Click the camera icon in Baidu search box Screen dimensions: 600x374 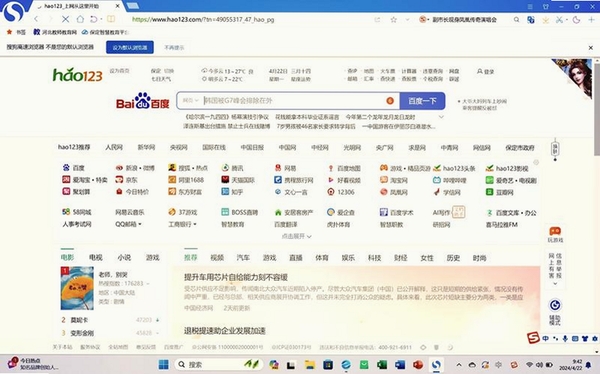click(x=390, y=101)
